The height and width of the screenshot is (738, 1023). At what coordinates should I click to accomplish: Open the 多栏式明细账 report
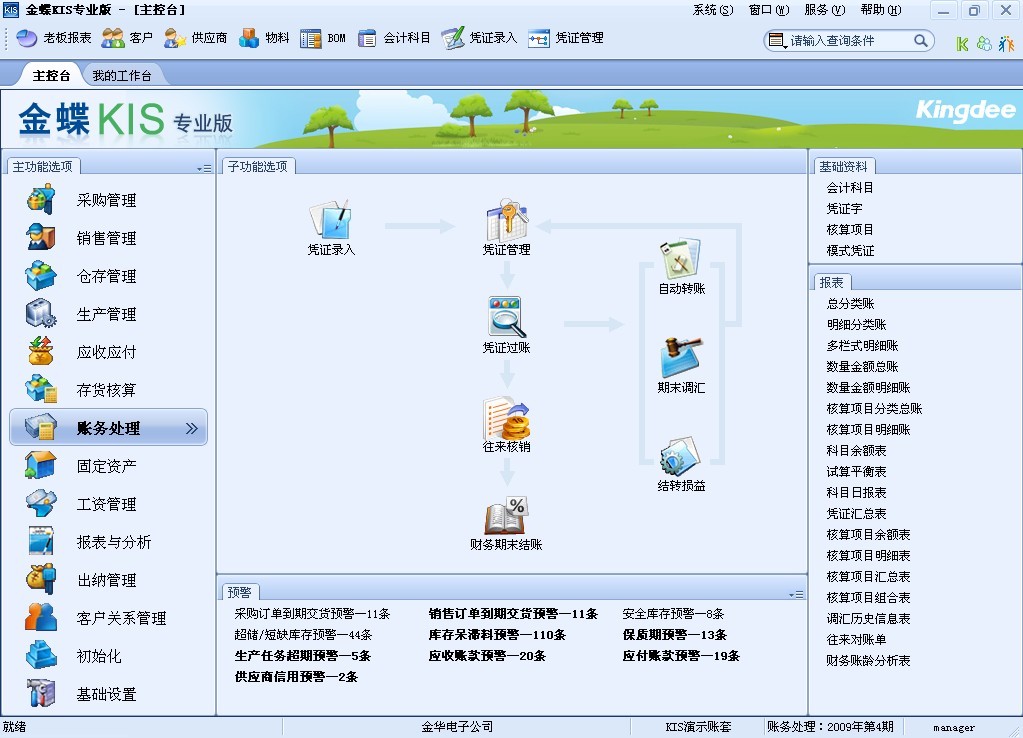862,345
